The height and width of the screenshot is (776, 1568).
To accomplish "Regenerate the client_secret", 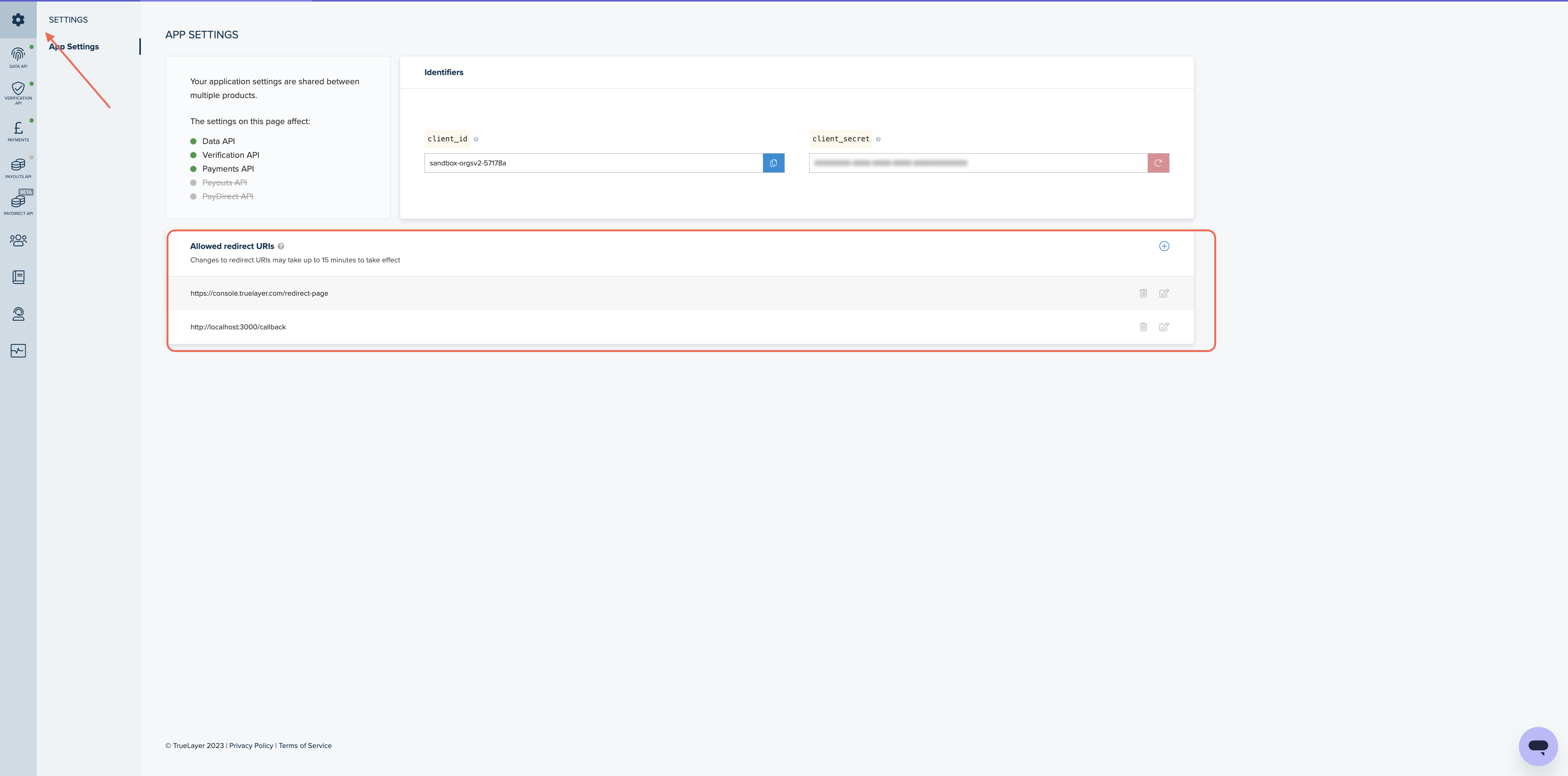I will pyautogui.click(x=1158, y=163).
